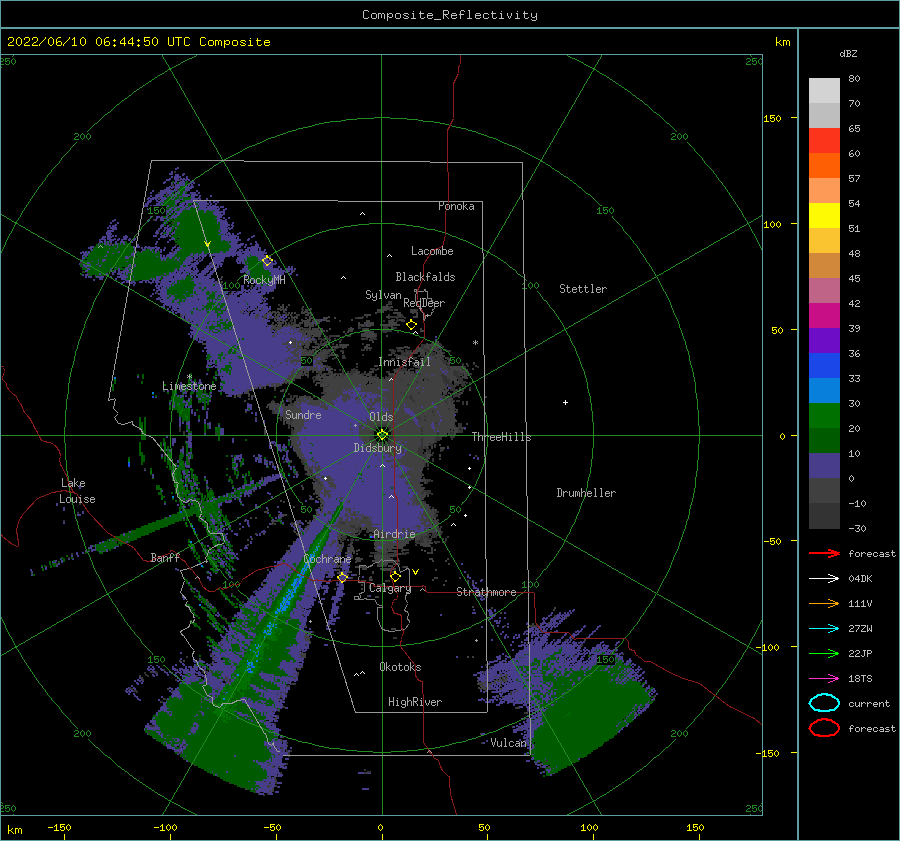Click the Vulcan town label
The height and width of the screenshot is (841, 900).
(x=508, y=743)
